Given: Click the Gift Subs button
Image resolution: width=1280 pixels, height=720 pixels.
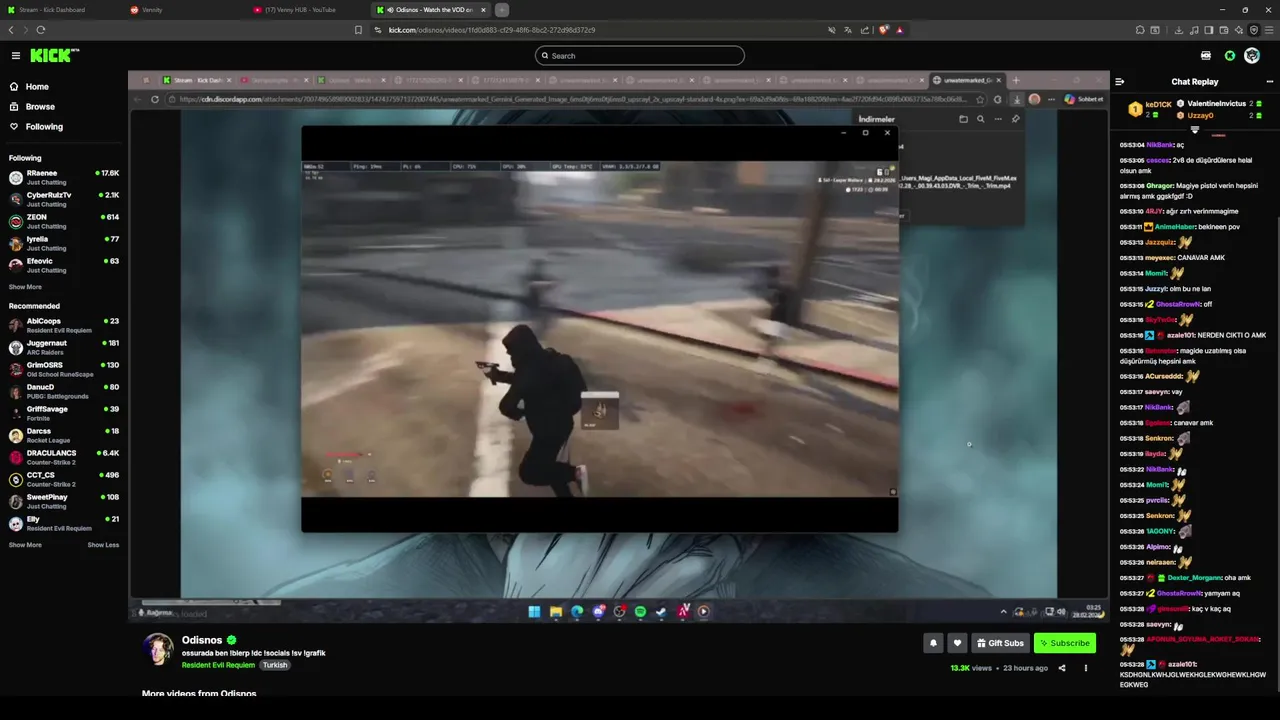Looking at the screenshot, I should point(1000,643).
